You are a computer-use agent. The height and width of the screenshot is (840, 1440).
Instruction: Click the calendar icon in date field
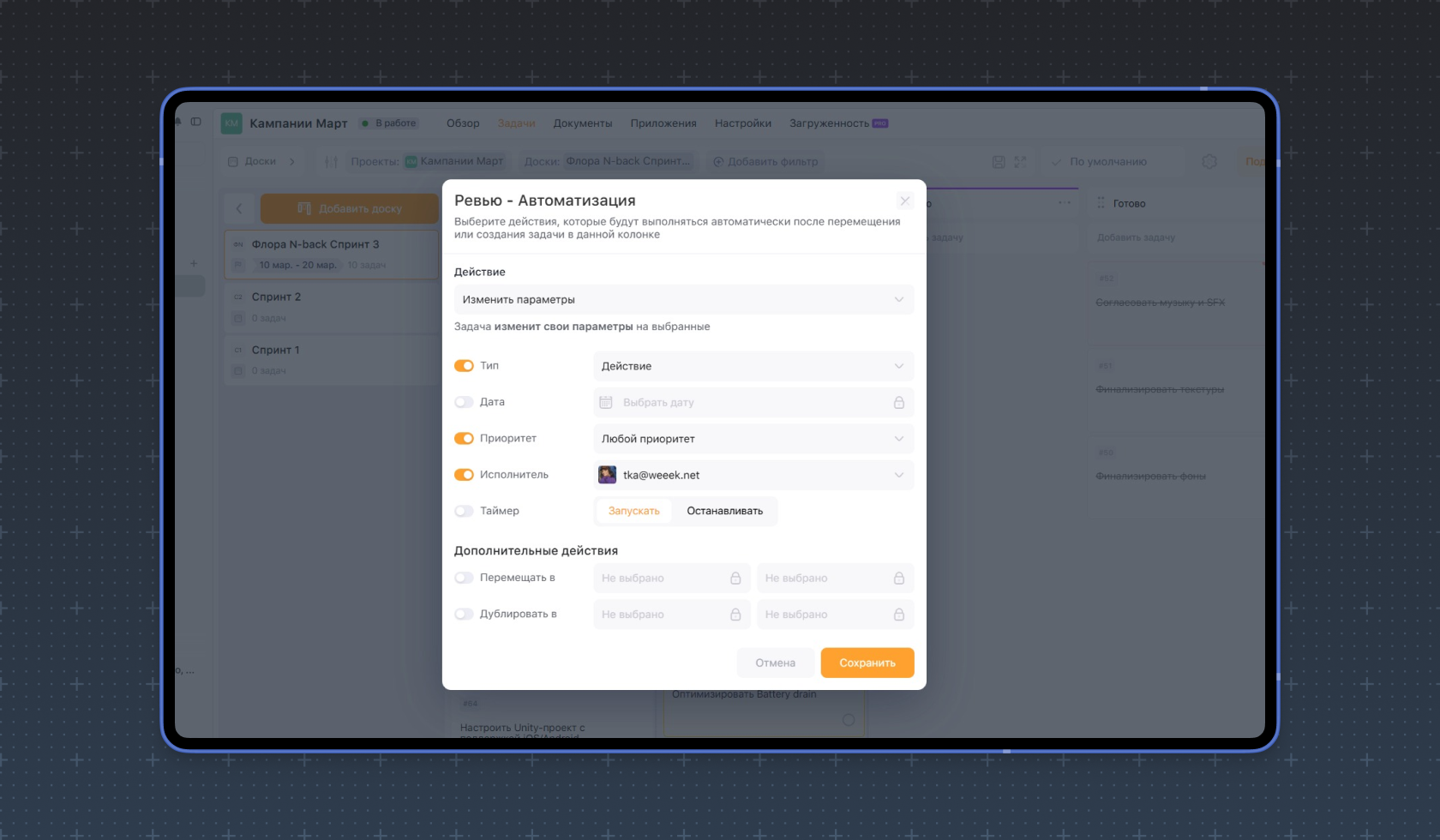[x=606, y=402]
